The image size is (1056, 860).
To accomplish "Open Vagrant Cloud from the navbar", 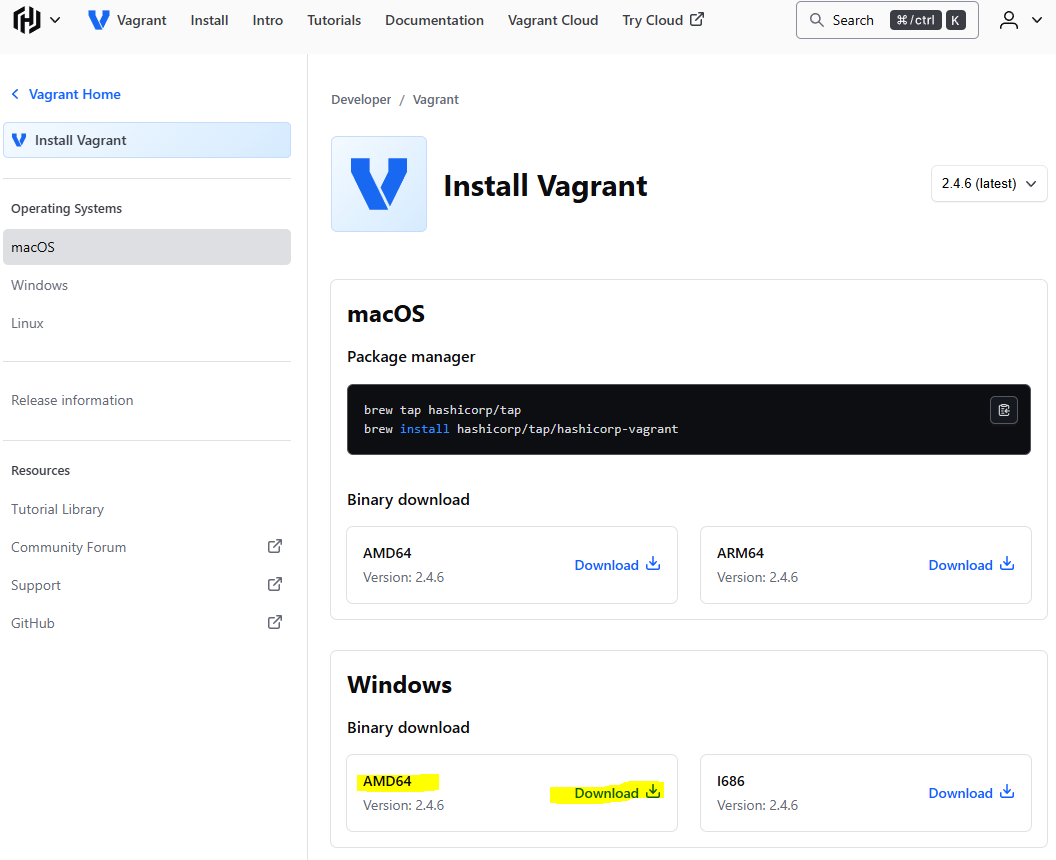I will 553,19.
